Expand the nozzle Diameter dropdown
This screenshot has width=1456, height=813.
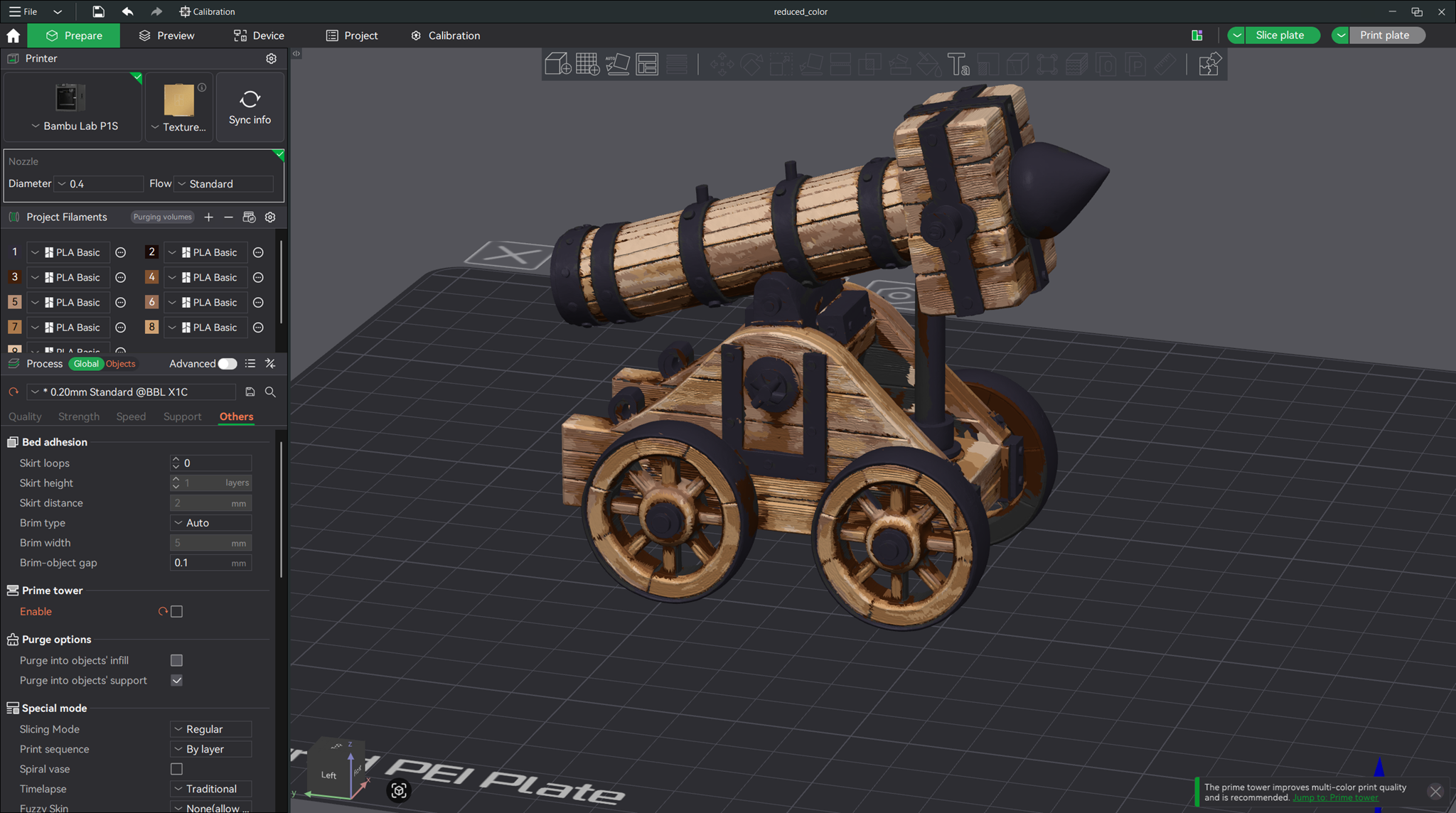tap(100, 184)
